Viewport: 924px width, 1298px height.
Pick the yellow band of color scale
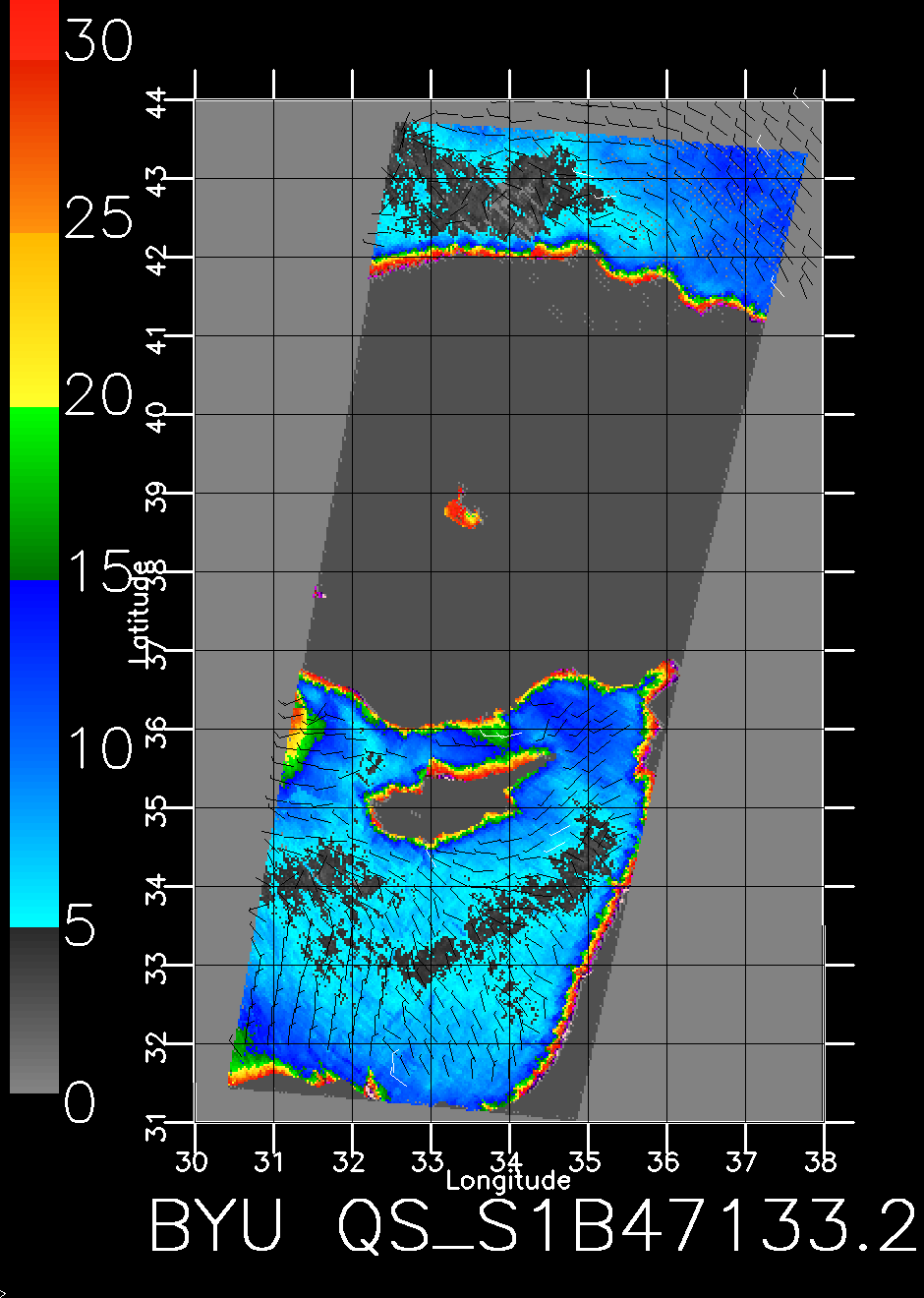point(33,320)
